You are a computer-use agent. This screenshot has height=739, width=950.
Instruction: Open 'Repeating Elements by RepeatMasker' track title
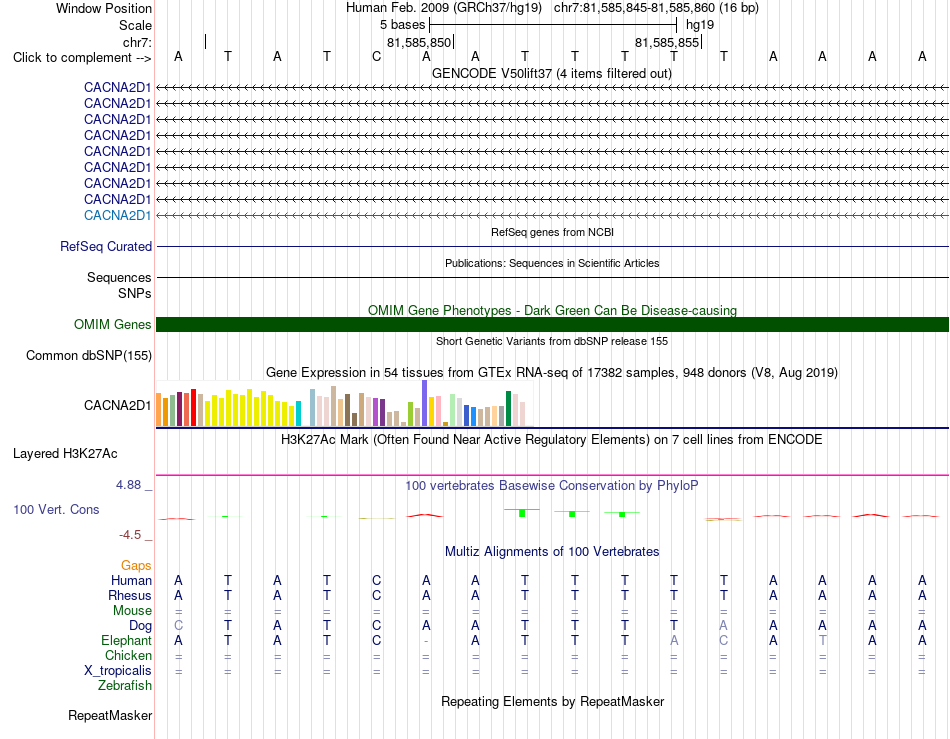point(552,701)
